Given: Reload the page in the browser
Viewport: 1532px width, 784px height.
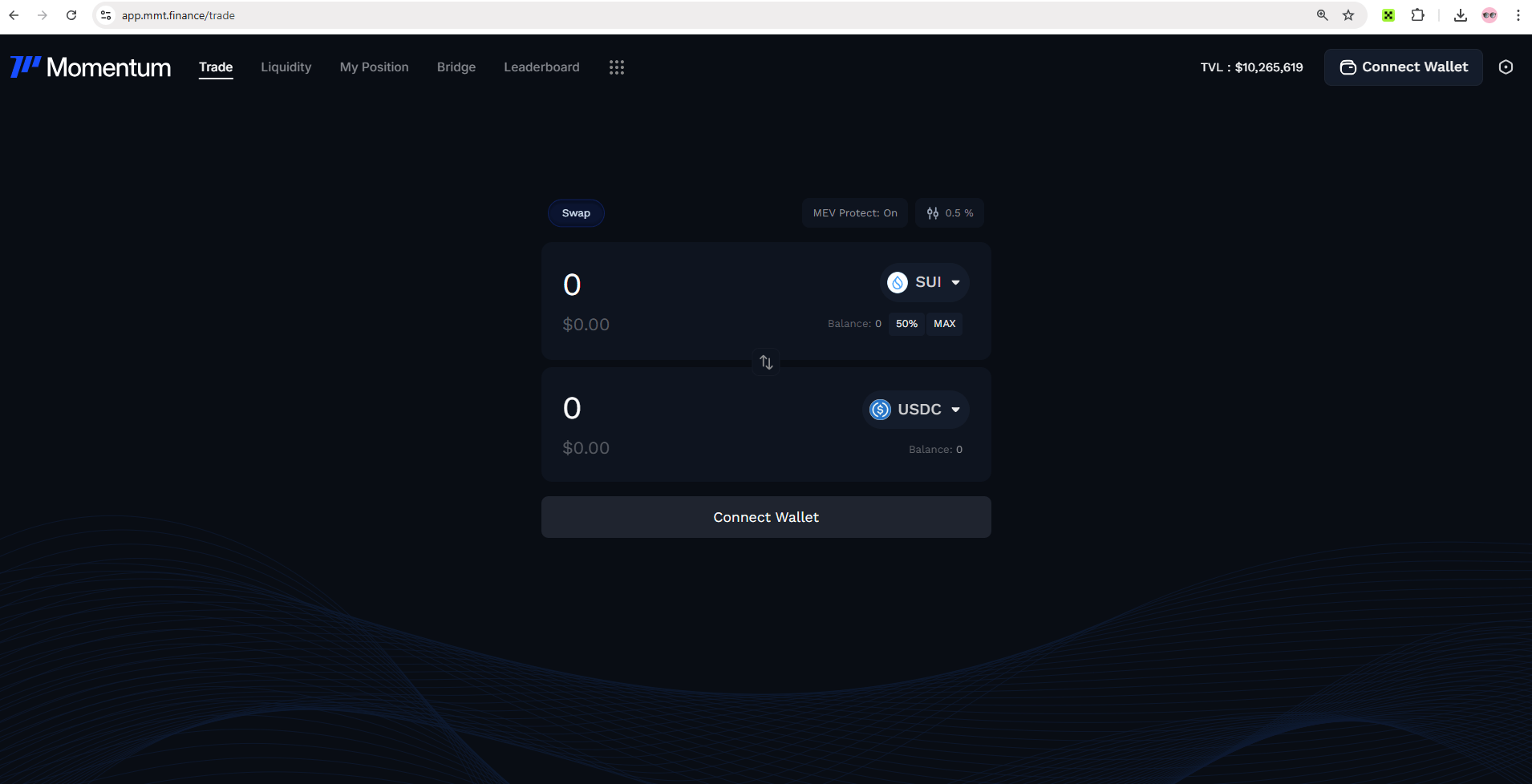Looking at the screenshot, I should (71, 15).
